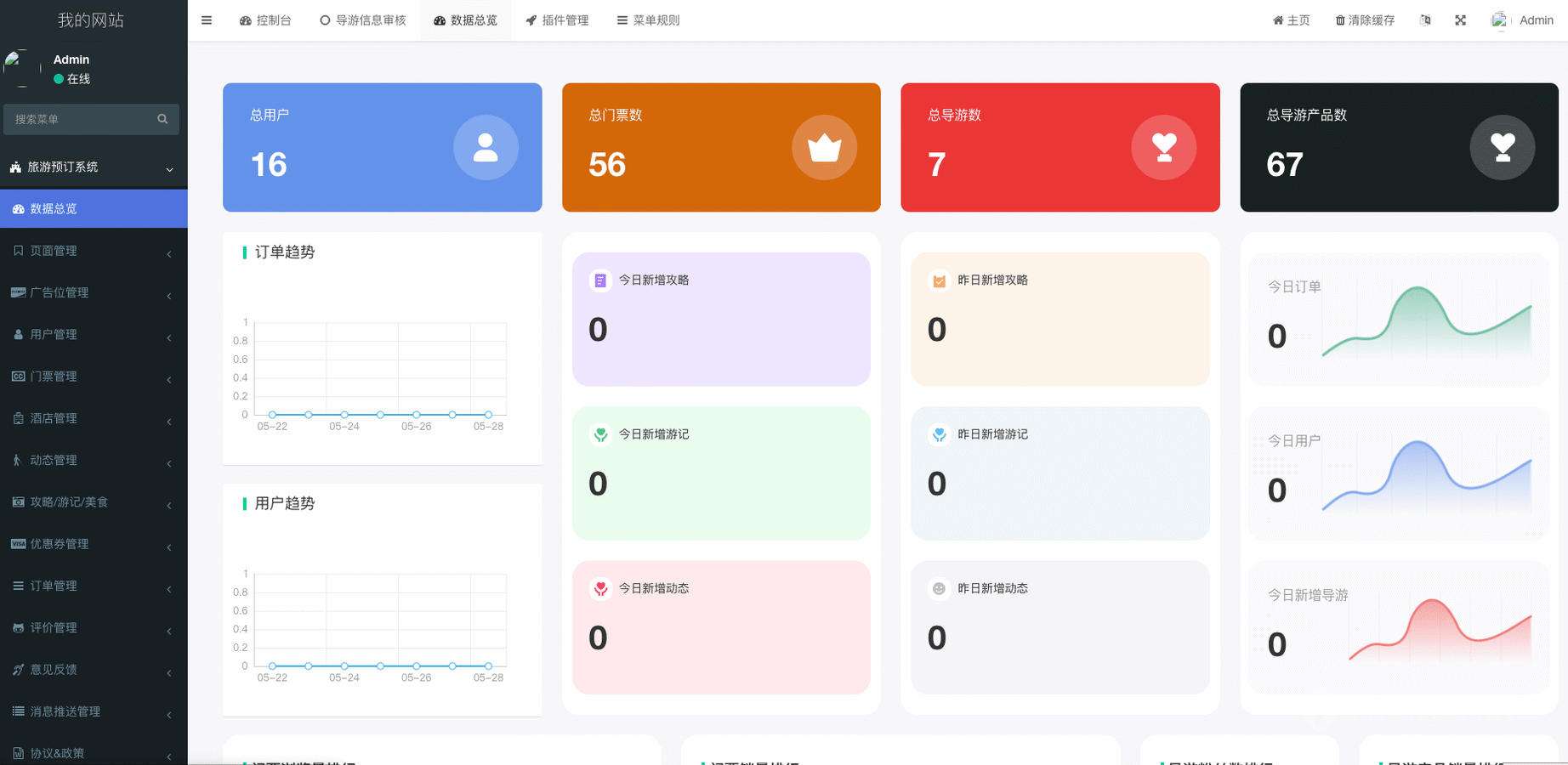The image size is (1568, 765).
Task: Select the 插件管理 tab
Action: point(557,20)
